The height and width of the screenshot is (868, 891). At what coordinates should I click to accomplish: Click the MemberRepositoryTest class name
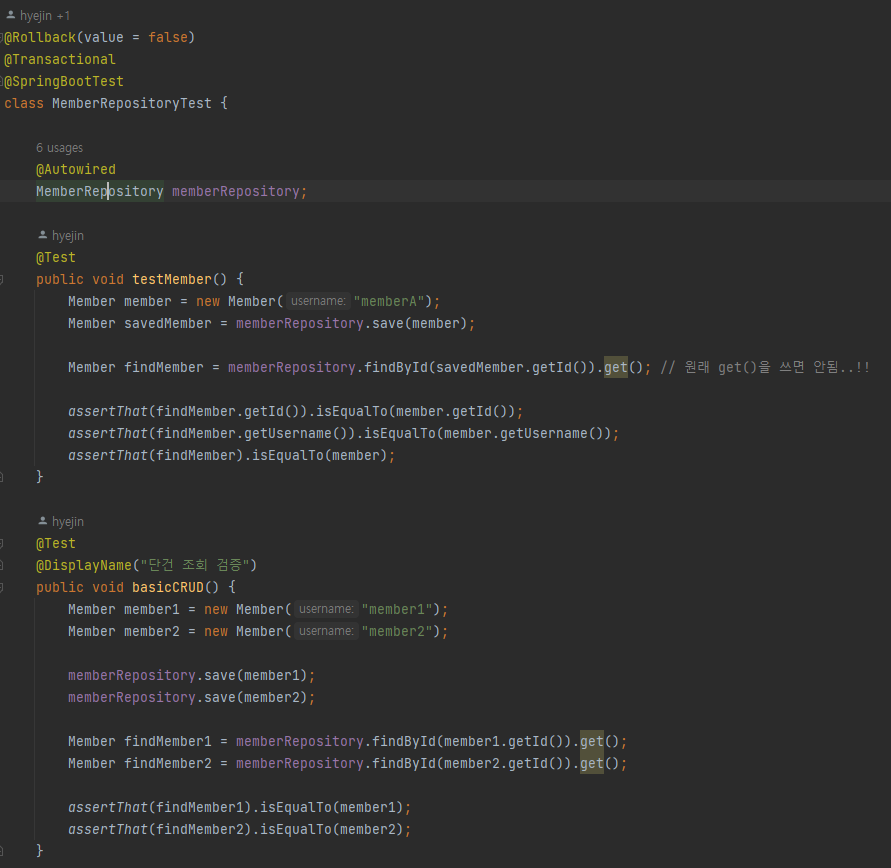coord(132,103)
